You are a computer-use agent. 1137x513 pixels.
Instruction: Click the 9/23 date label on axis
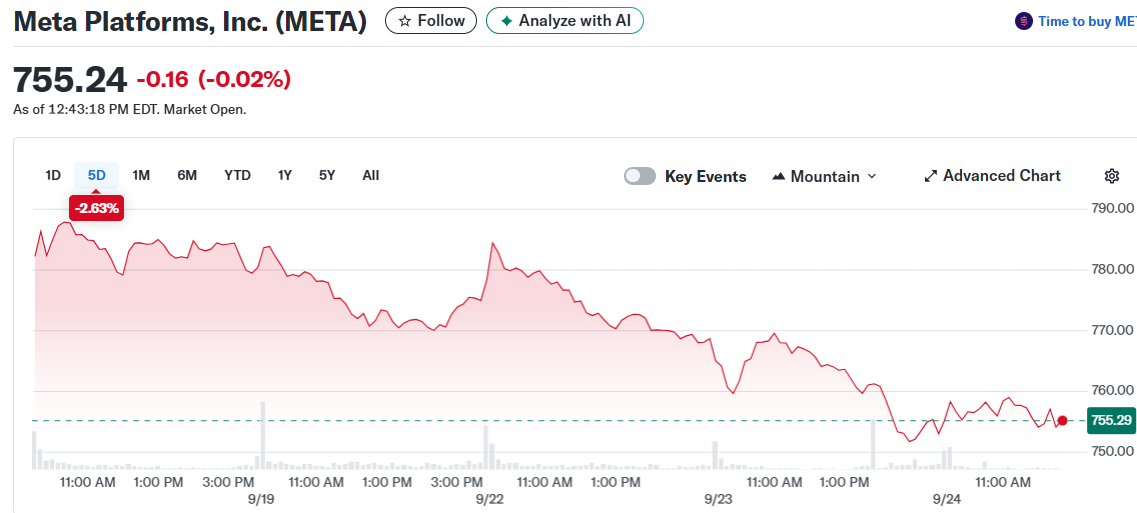point(719,499)
